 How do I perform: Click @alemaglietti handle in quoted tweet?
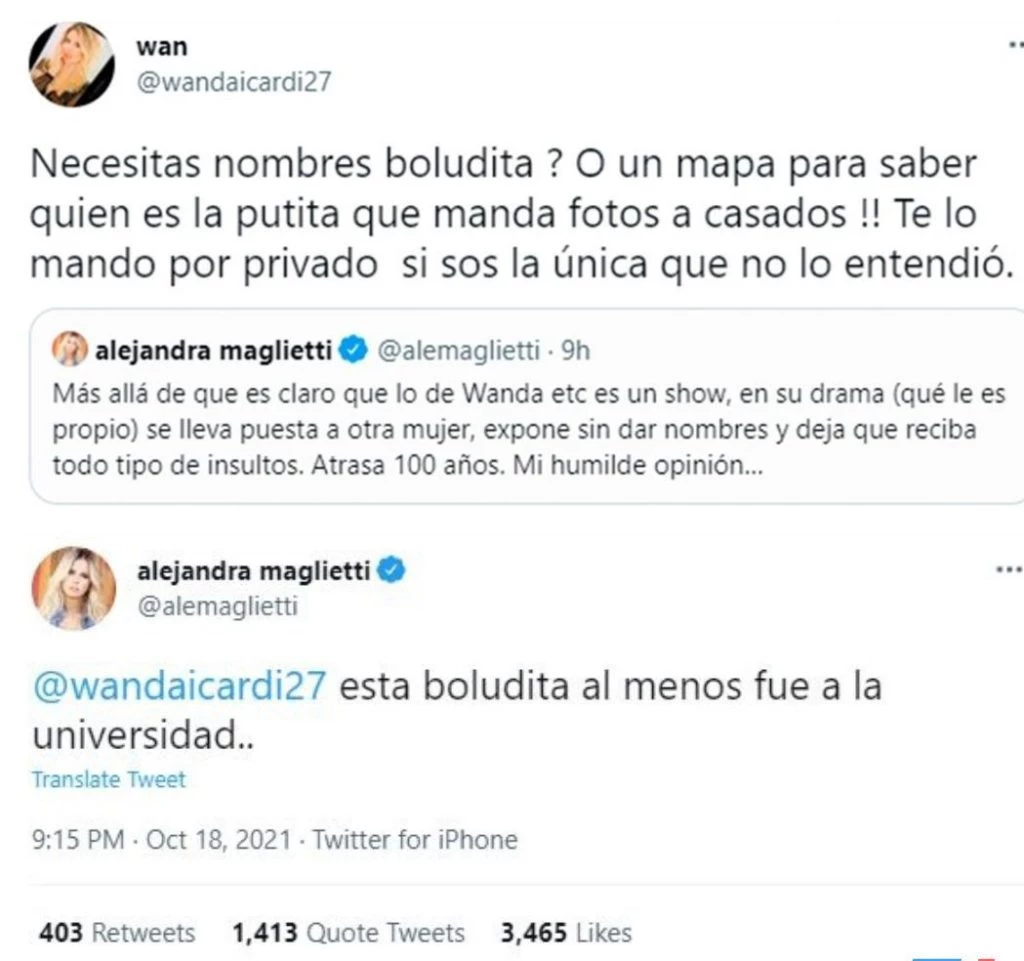coord(459,351)
